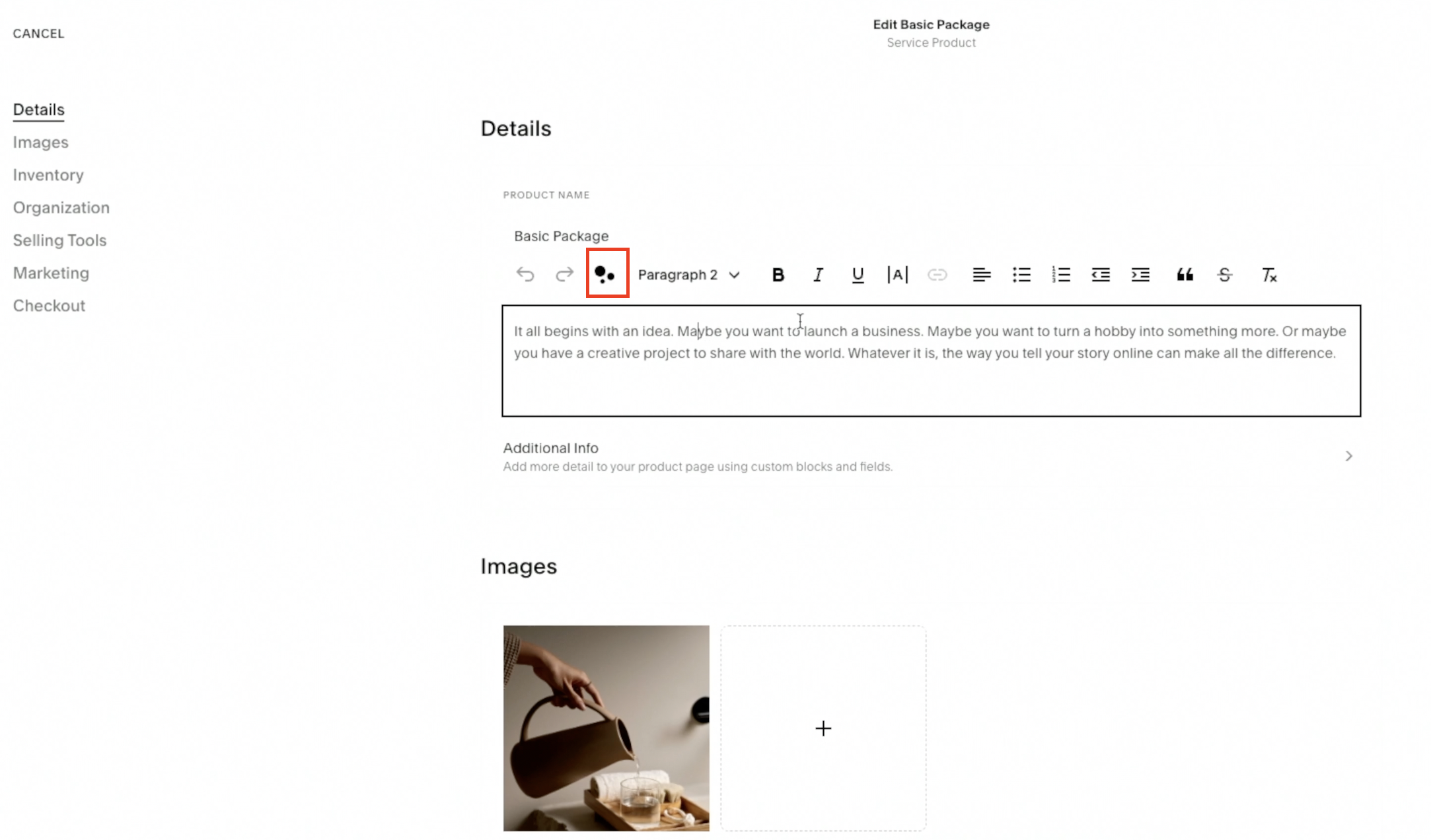Toggle underline formatting
This screenshot has width=1431, height=840.
pos(858,275)
